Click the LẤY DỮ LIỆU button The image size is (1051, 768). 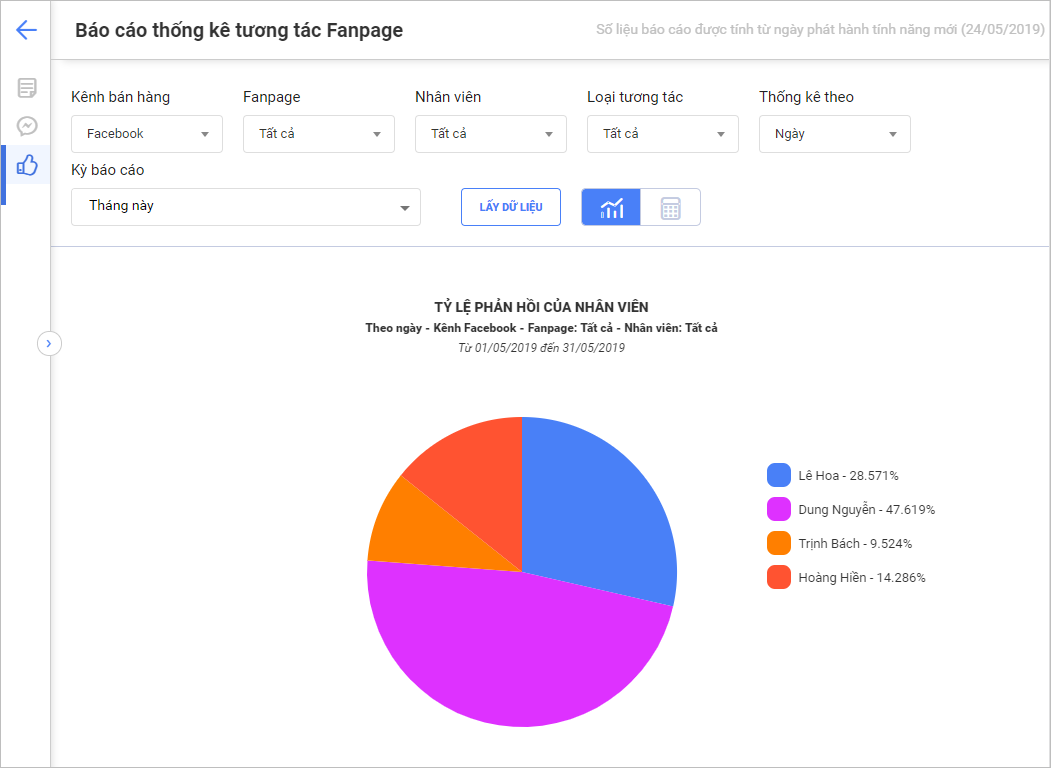(x=511, y=207)
